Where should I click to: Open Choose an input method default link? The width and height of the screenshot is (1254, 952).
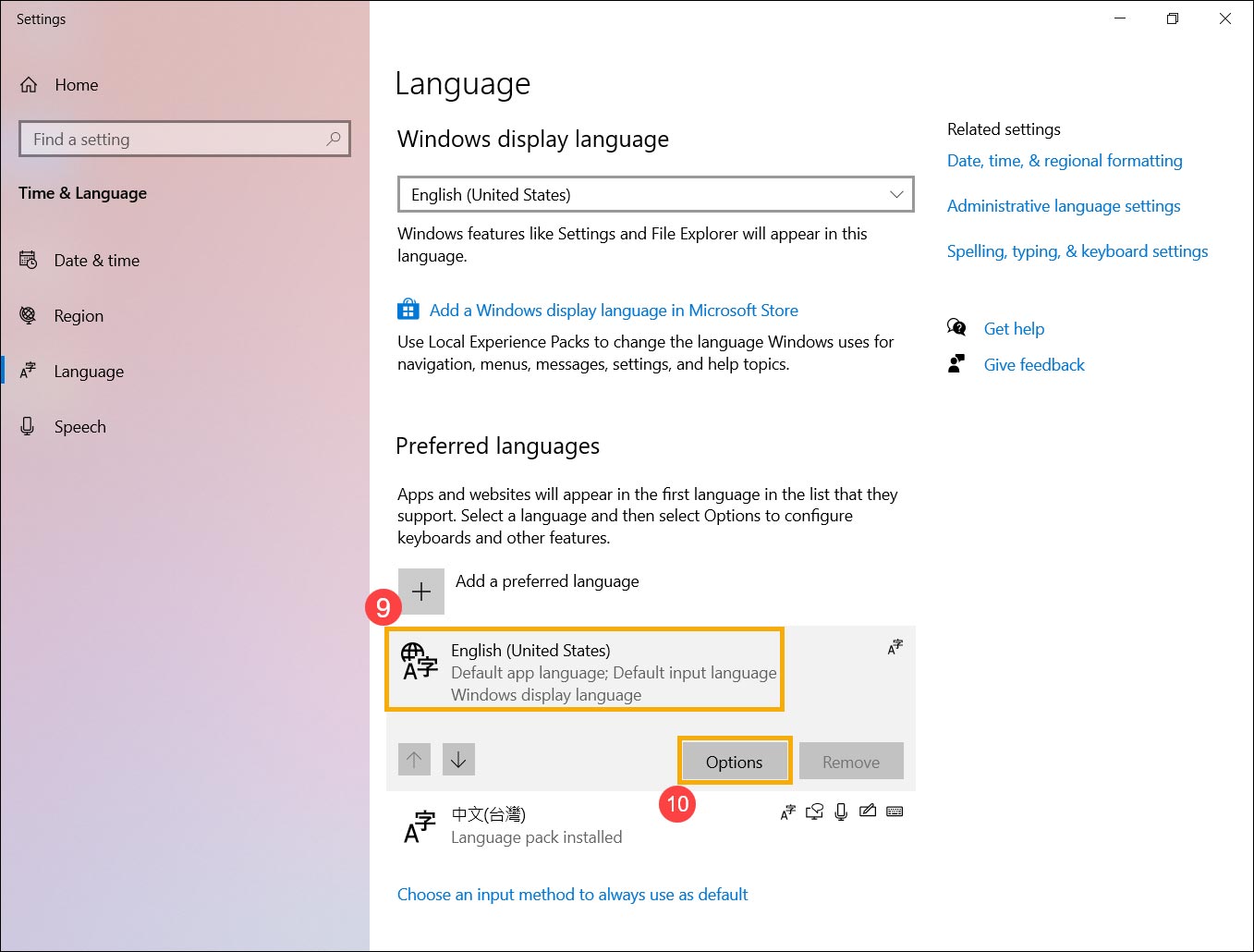[x=572, y=895]
